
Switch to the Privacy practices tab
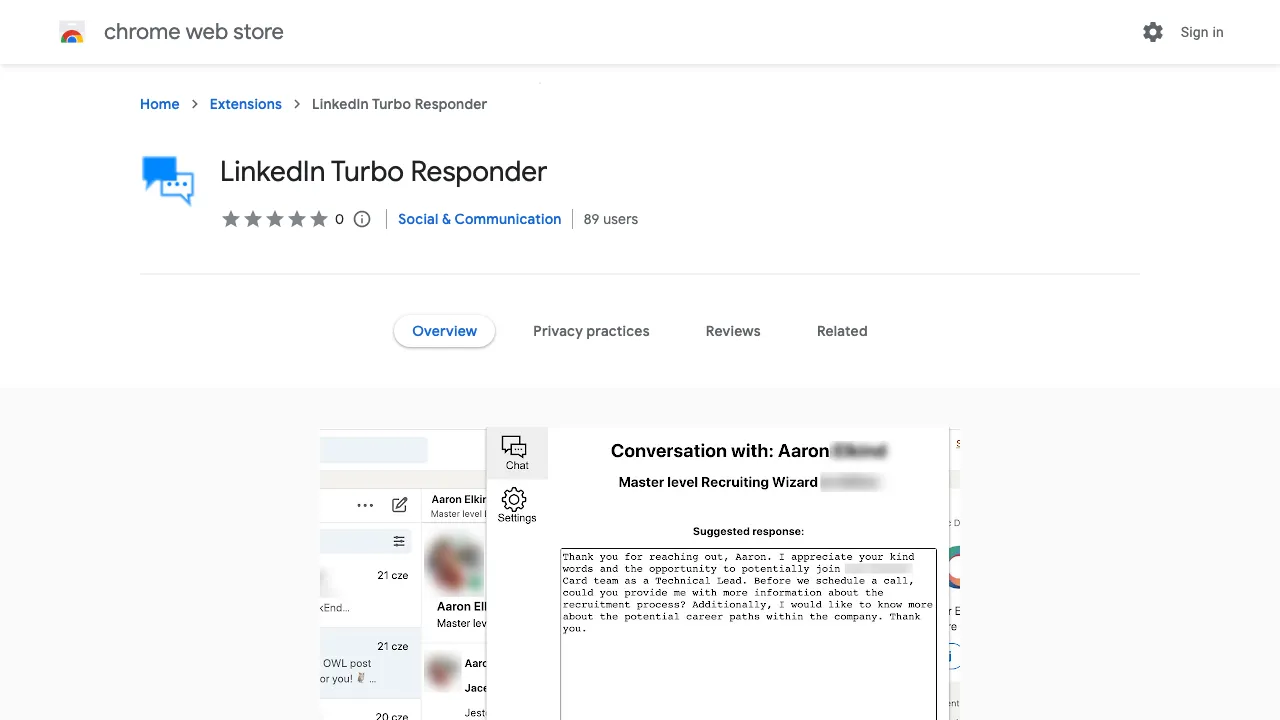click(x=591, y=331)
